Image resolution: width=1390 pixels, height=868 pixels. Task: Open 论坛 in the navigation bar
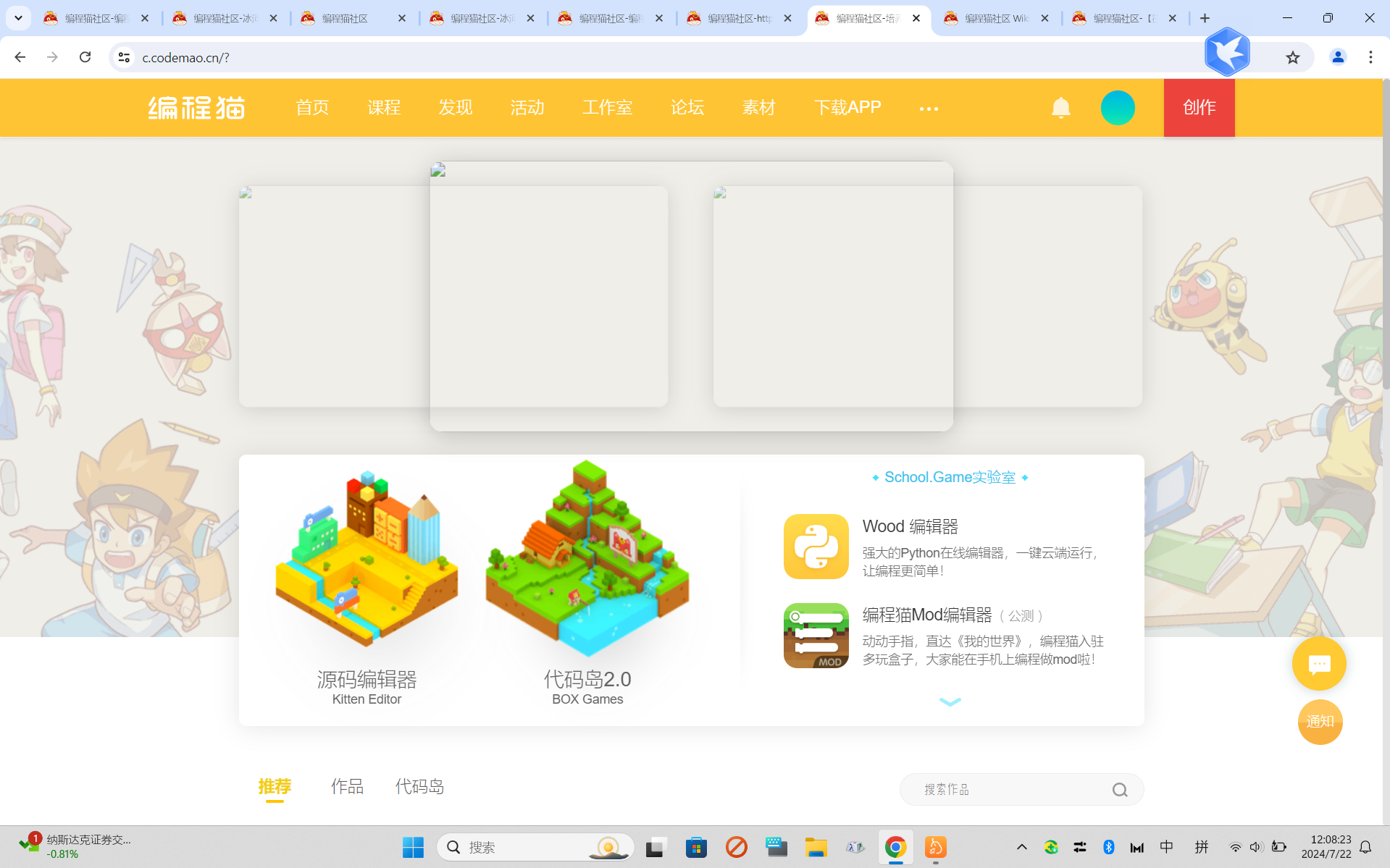687,108
